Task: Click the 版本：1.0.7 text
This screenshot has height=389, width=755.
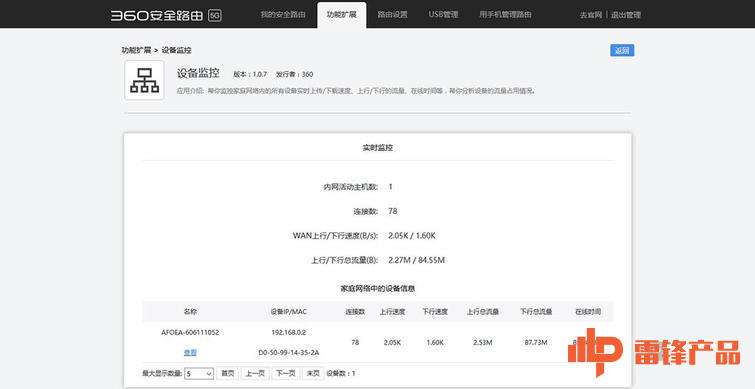Action: coord(250,74)
